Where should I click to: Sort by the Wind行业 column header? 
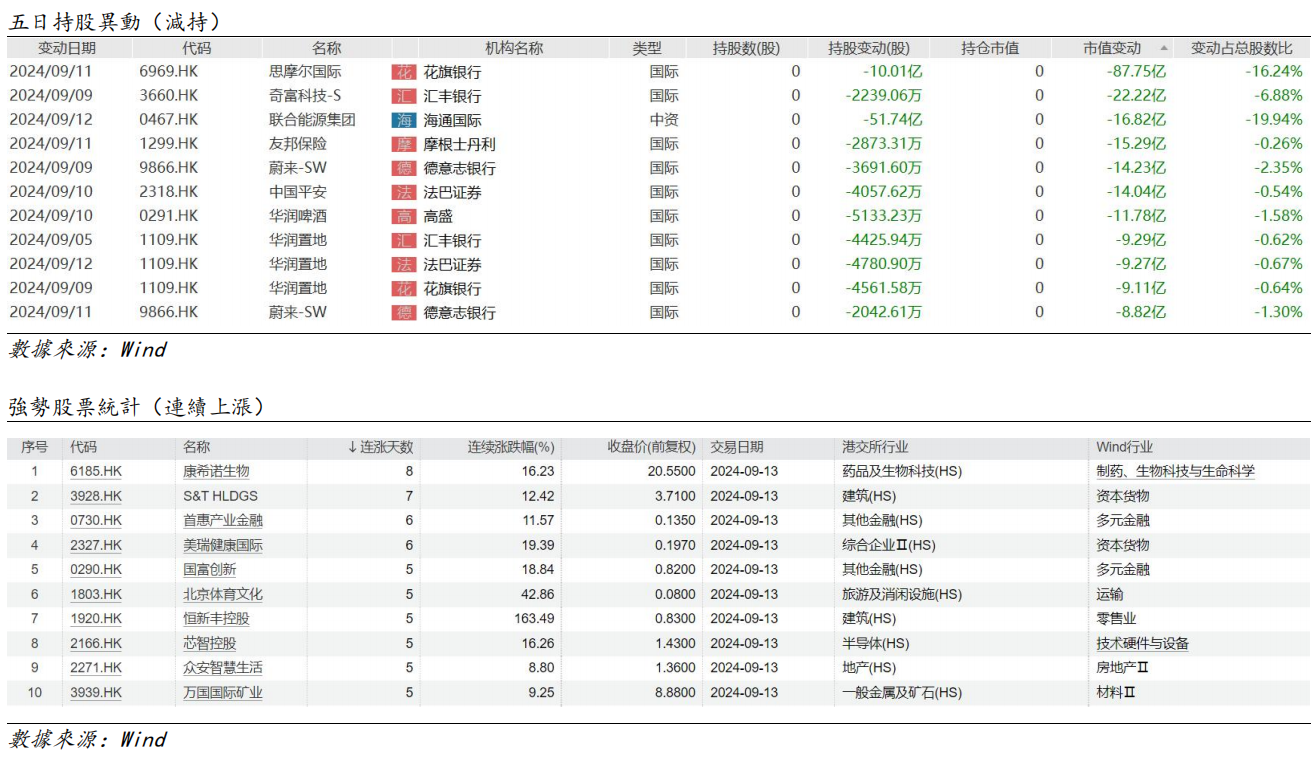tap(1125, 447)
